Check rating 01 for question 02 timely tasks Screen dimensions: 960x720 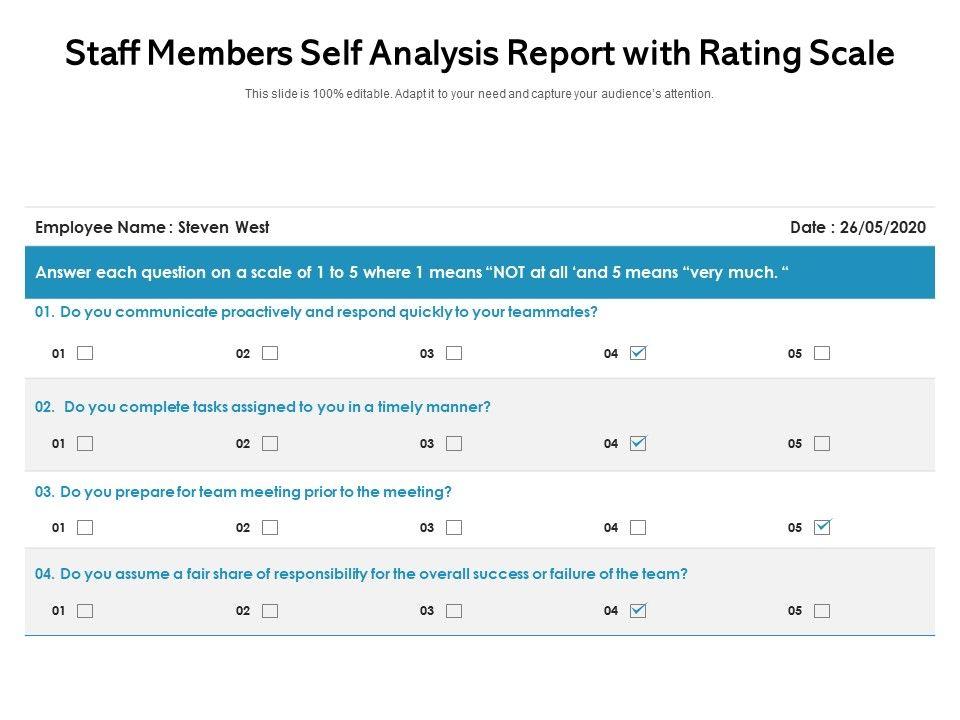[85, 443]
